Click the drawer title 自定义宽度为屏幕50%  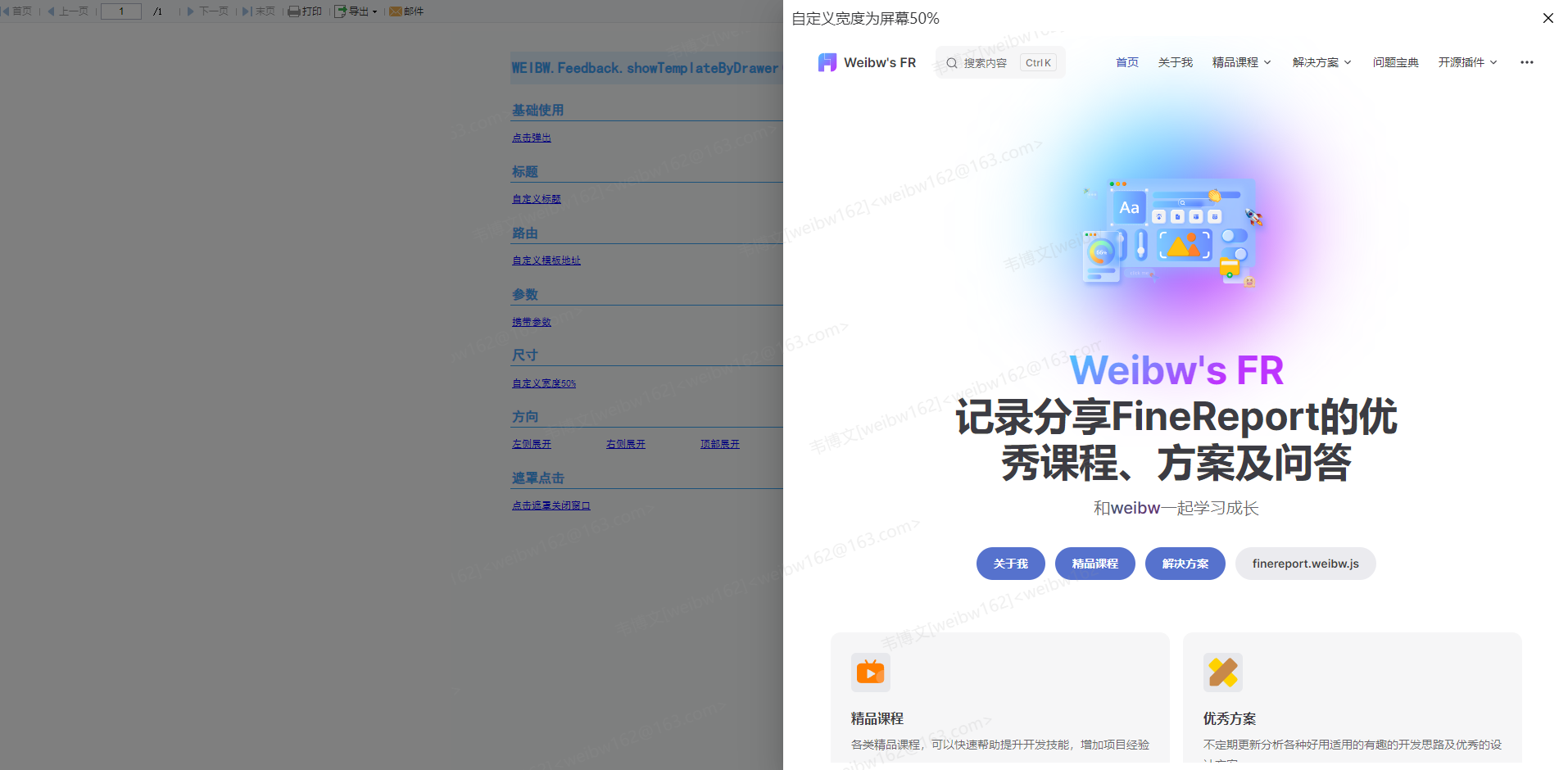[866, 18]
